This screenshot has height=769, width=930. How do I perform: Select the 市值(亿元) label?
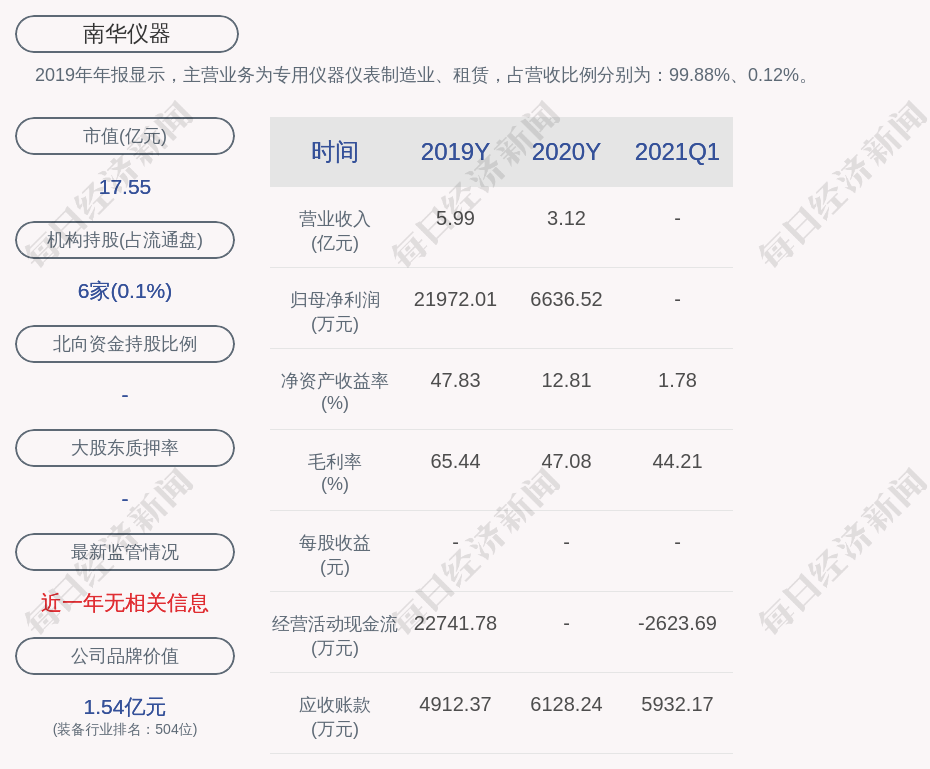[x=125, y=136]
